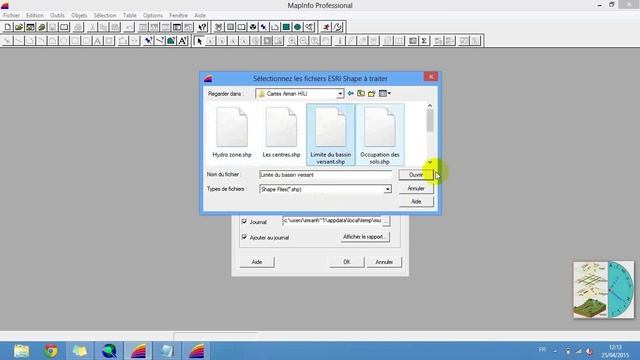
Task: Click the first MapInfo taskbar icon
Action: (x=138, y=351)
